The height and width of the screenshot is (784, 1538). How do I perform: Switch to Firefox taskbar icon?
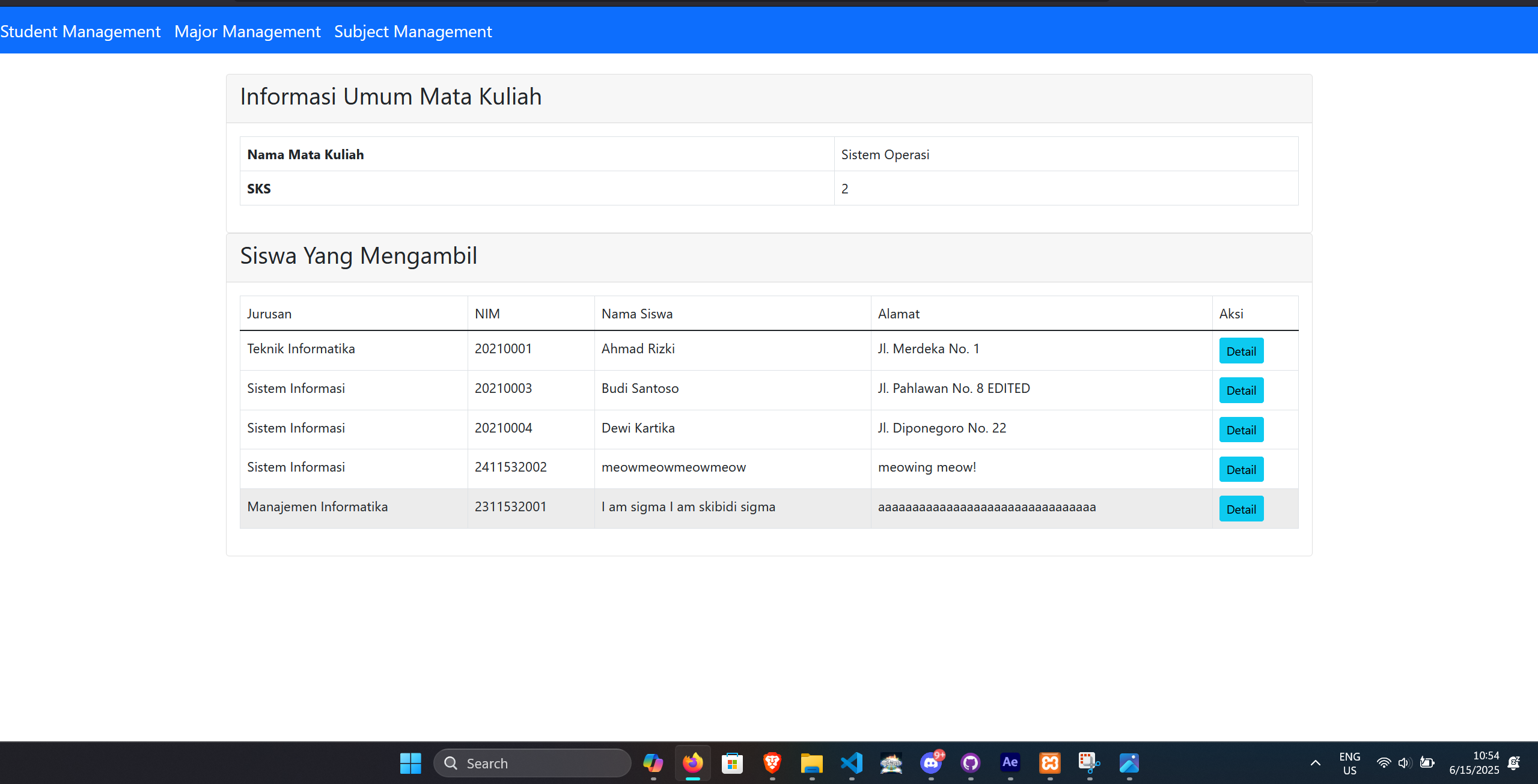click(692, 763)
